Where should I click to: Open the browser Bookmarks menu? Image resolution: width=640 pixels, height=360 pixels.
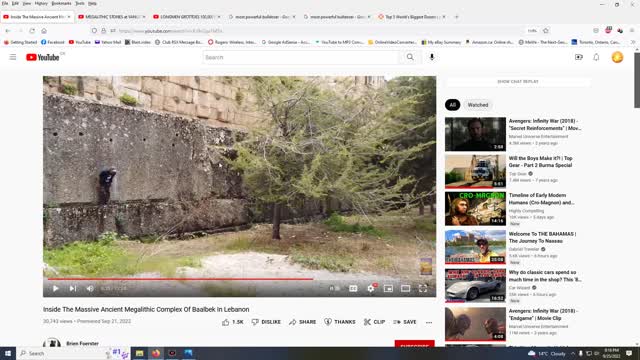coord(61,3)
